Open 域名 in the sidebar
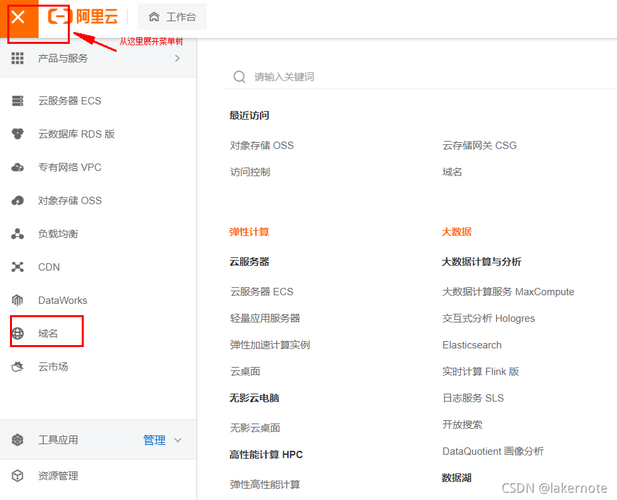Screen dimensions: 617x500 [x=48, y=333]
